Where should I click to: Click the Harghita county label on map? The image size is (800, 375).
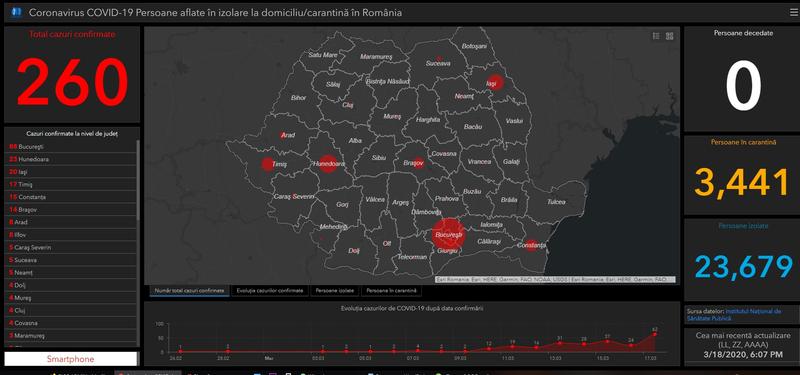[428, 120]
